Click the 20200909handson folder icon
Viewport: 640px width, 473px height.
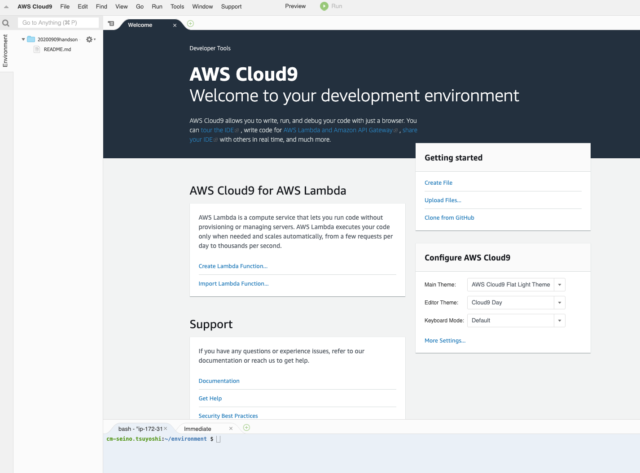[31, 39]
